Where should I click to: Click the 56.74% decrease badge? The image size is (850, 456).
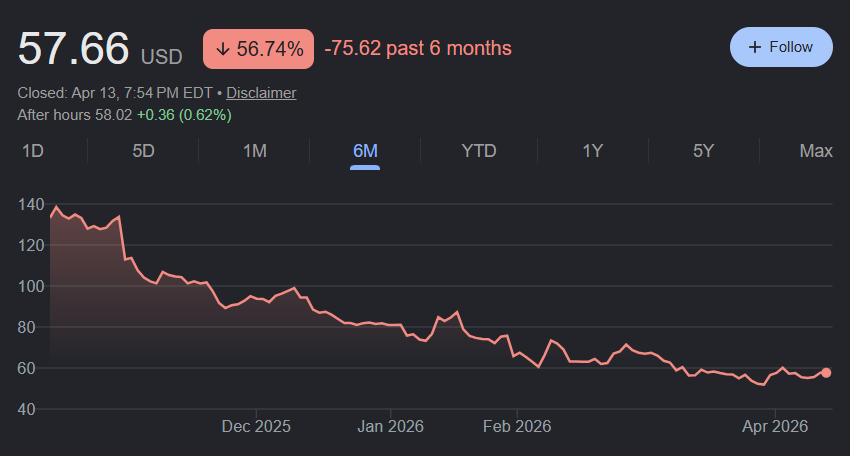(259, 49)
